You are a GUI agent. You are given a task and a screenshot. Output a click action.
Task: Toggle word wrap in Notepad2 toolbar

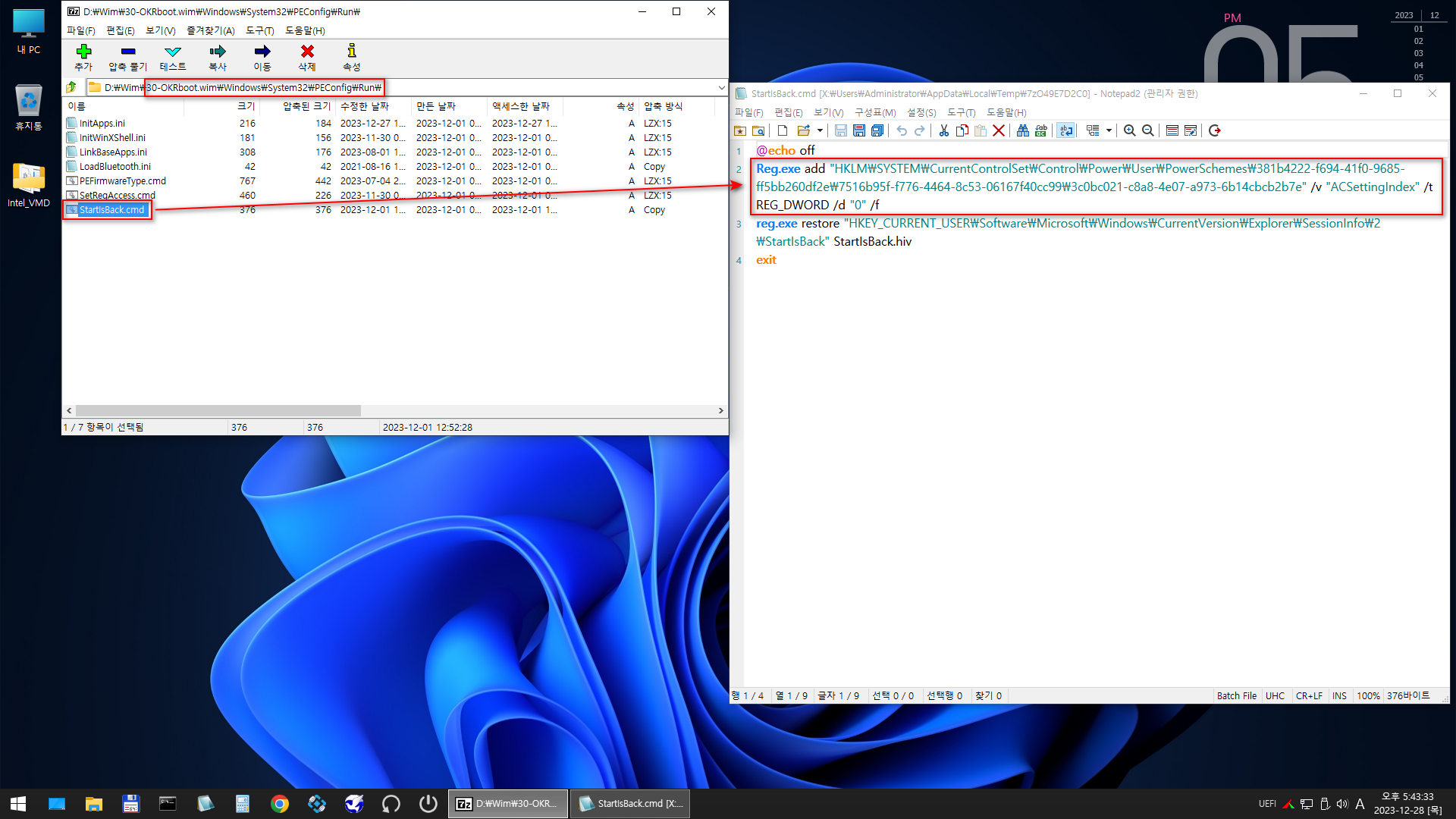click(1066, 130)
